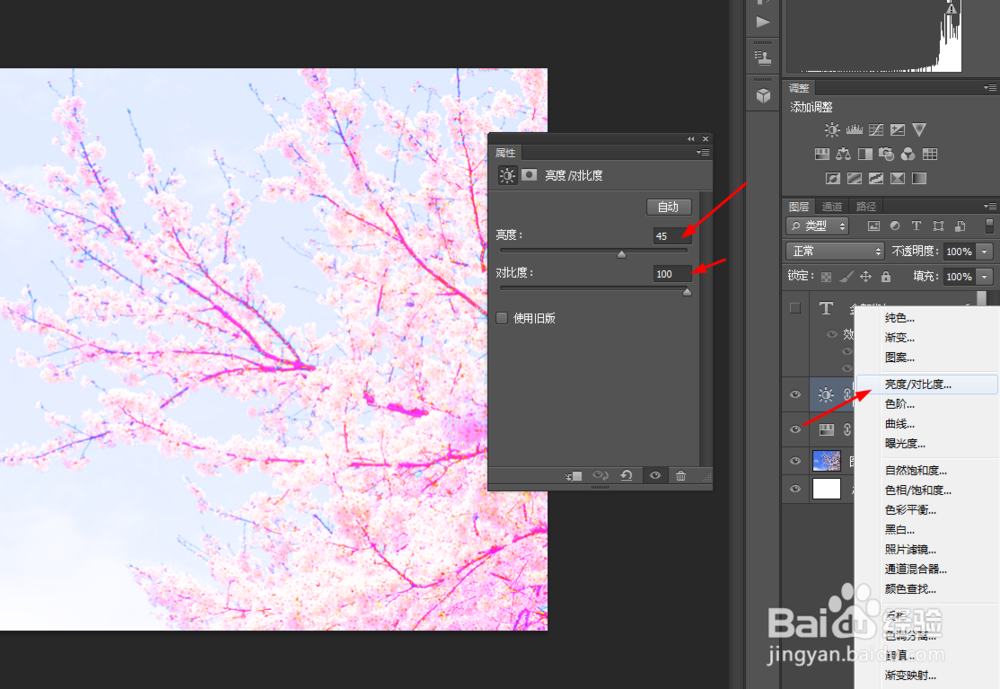Toggle lock image pixels brush icon
This screenshot has width=1000, height=689.
click(846, 277)
